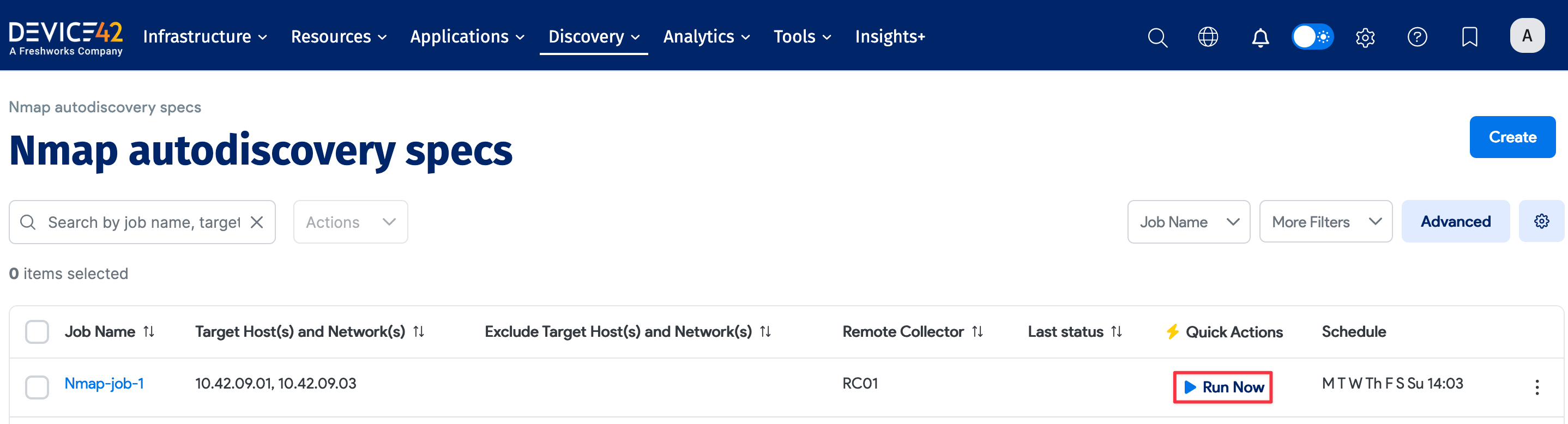The width and height of the screenshot is (1568, 424).
Task: Open the bookmark icon
Action: coord(1469,38)
